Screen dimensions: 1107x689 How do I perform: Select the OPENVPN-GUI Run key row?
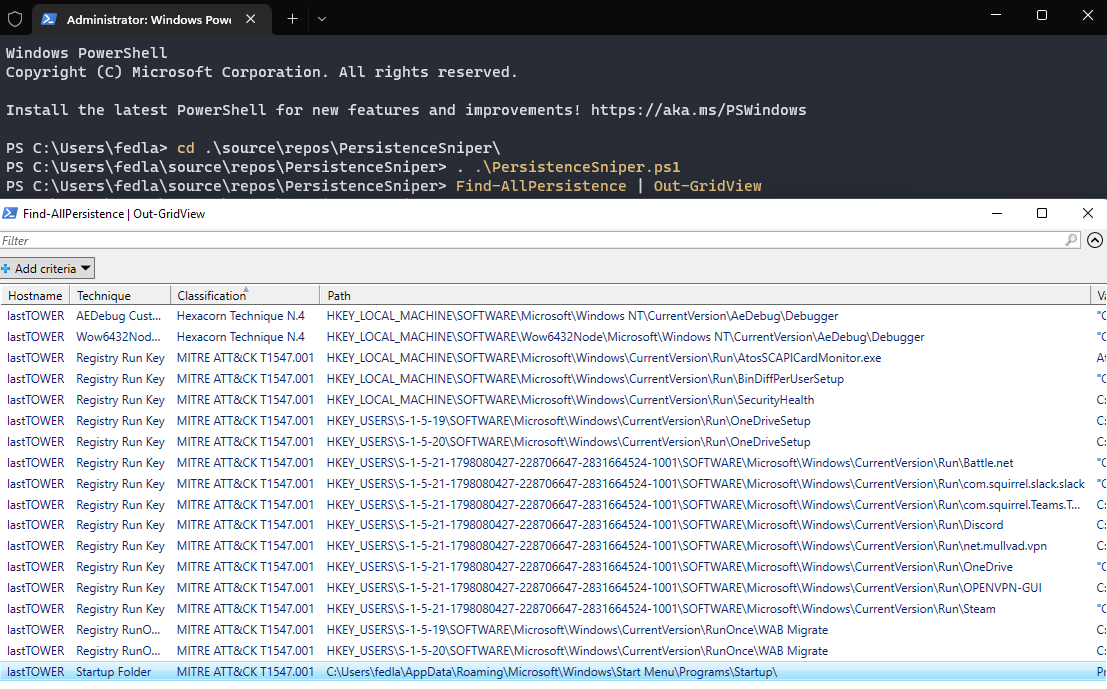pyautogui.click(x=553, y=588)
